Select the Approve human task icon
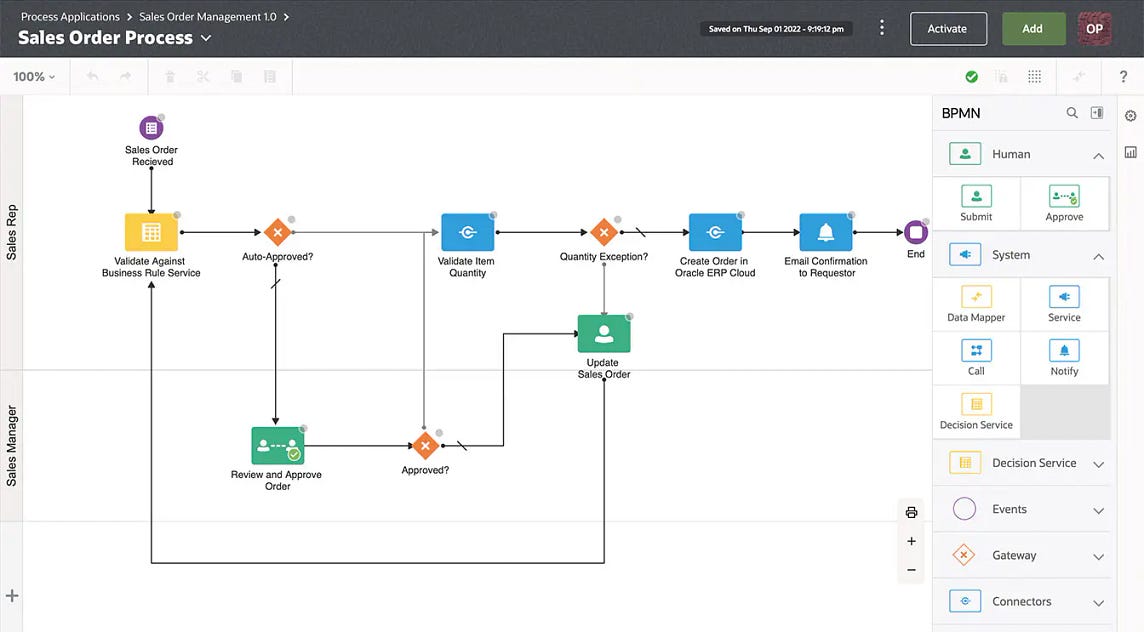Image resolution: width=1144 pixels, height=632 pixels. [x=1063, y=204]
